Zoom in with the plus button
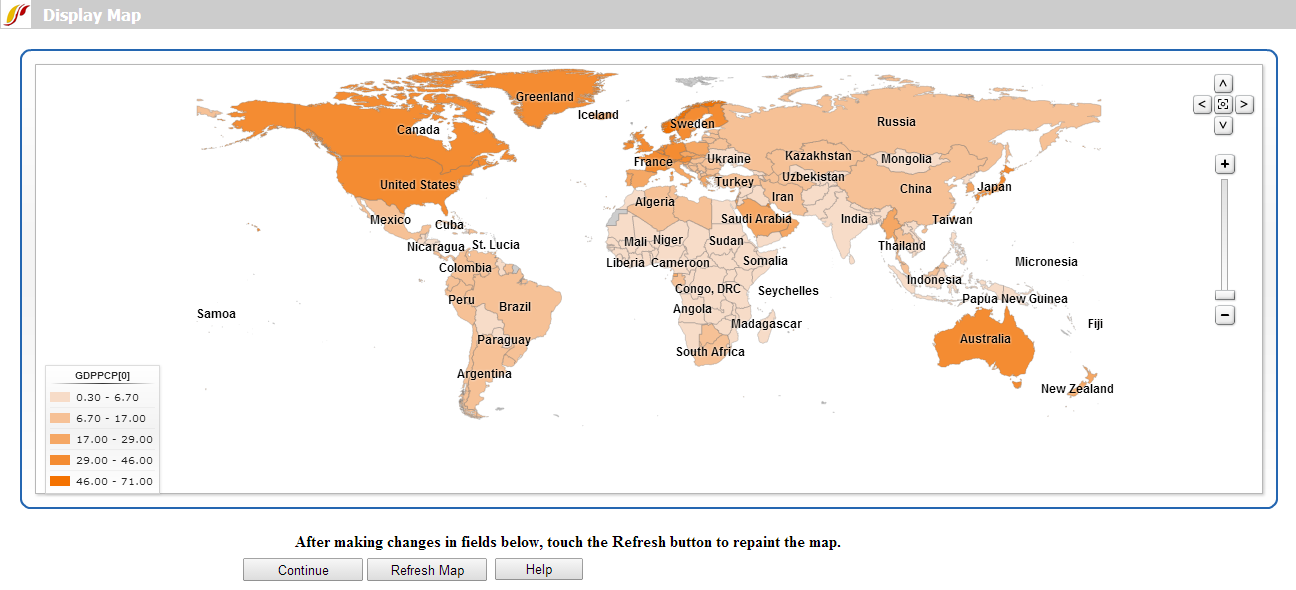This screenshot has height=590, width=1296. pos(1225,164)
